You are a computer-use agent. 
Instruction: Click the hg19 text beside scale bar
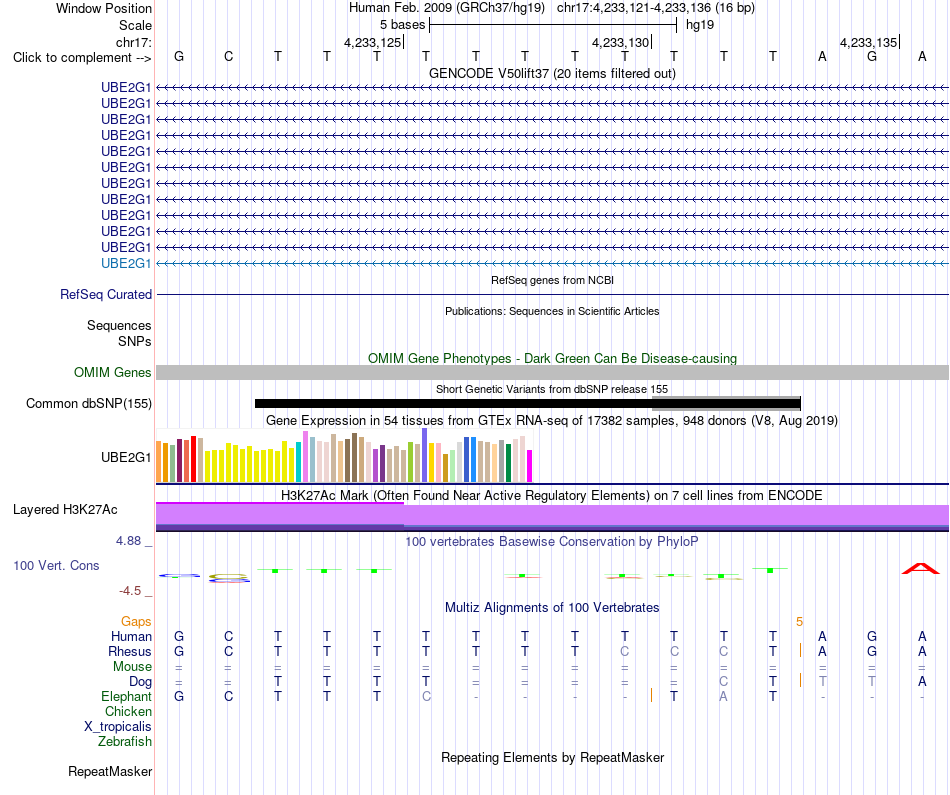tap(700, 25)
